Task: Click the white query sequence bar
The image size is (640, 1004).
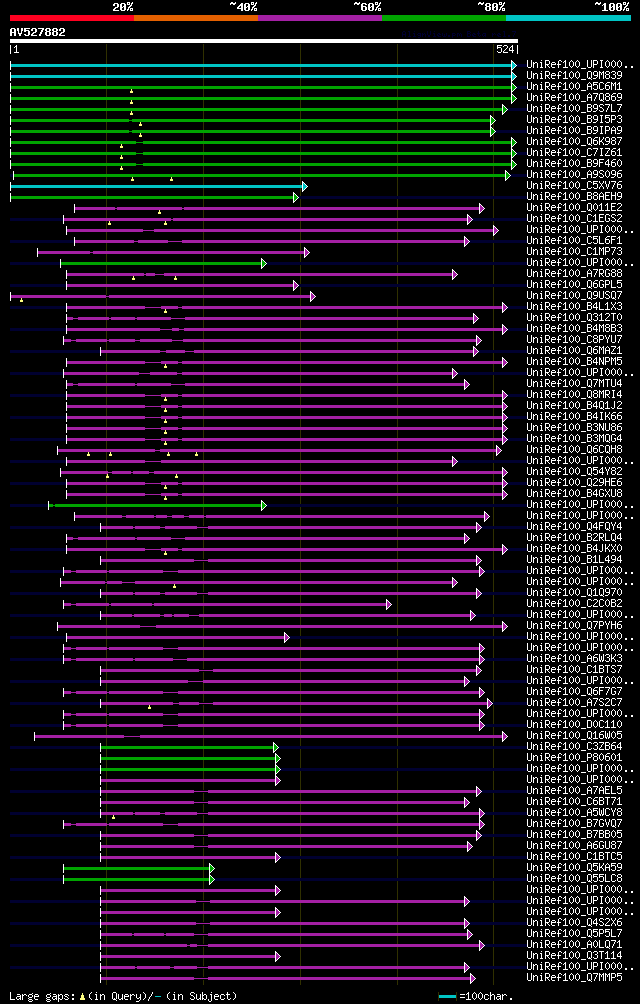Action: tap(264, 41)
